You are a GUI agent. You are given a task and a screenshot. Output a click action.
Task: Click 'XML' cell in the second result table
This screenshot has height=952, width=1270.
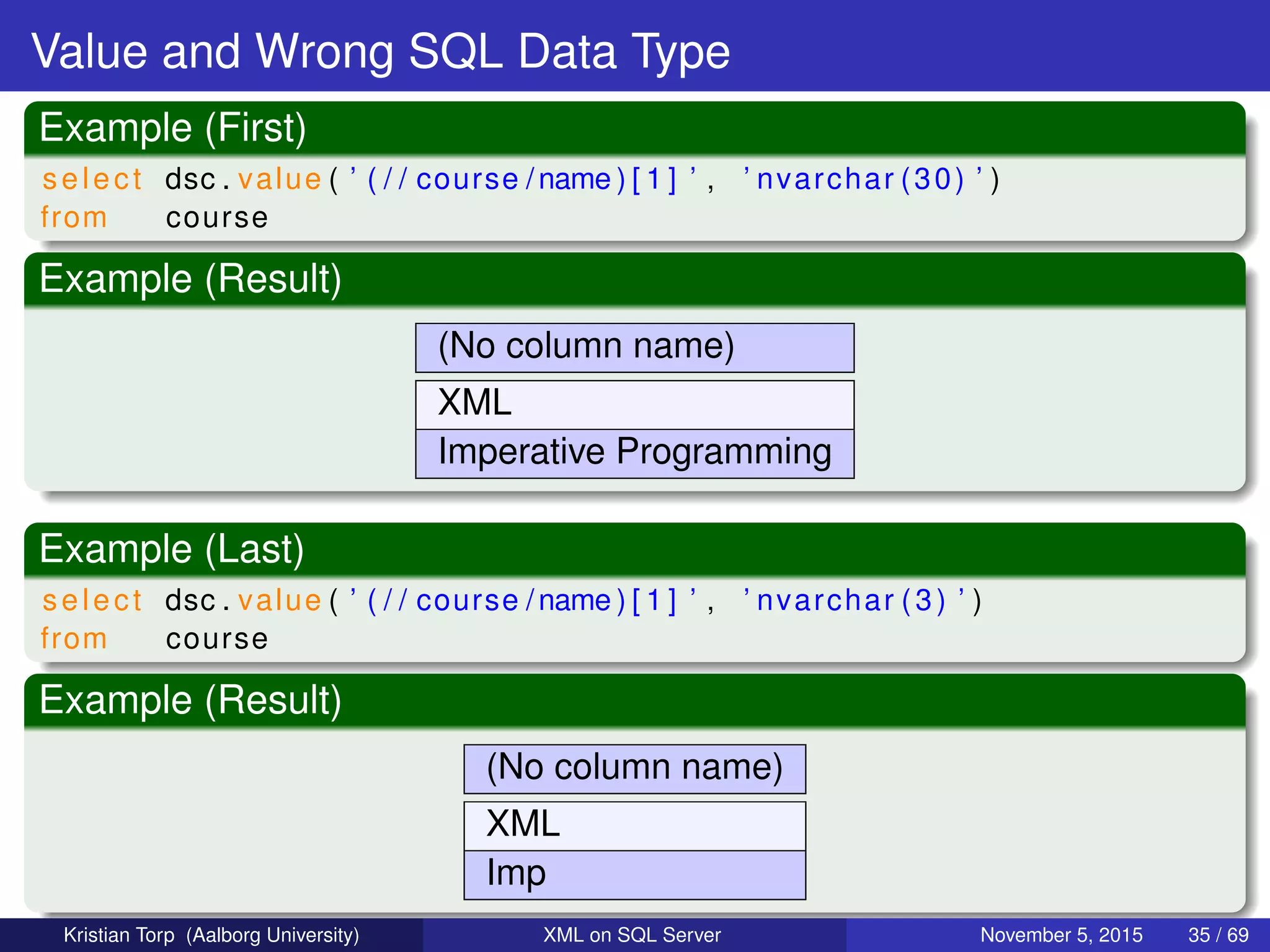point(635,826)
